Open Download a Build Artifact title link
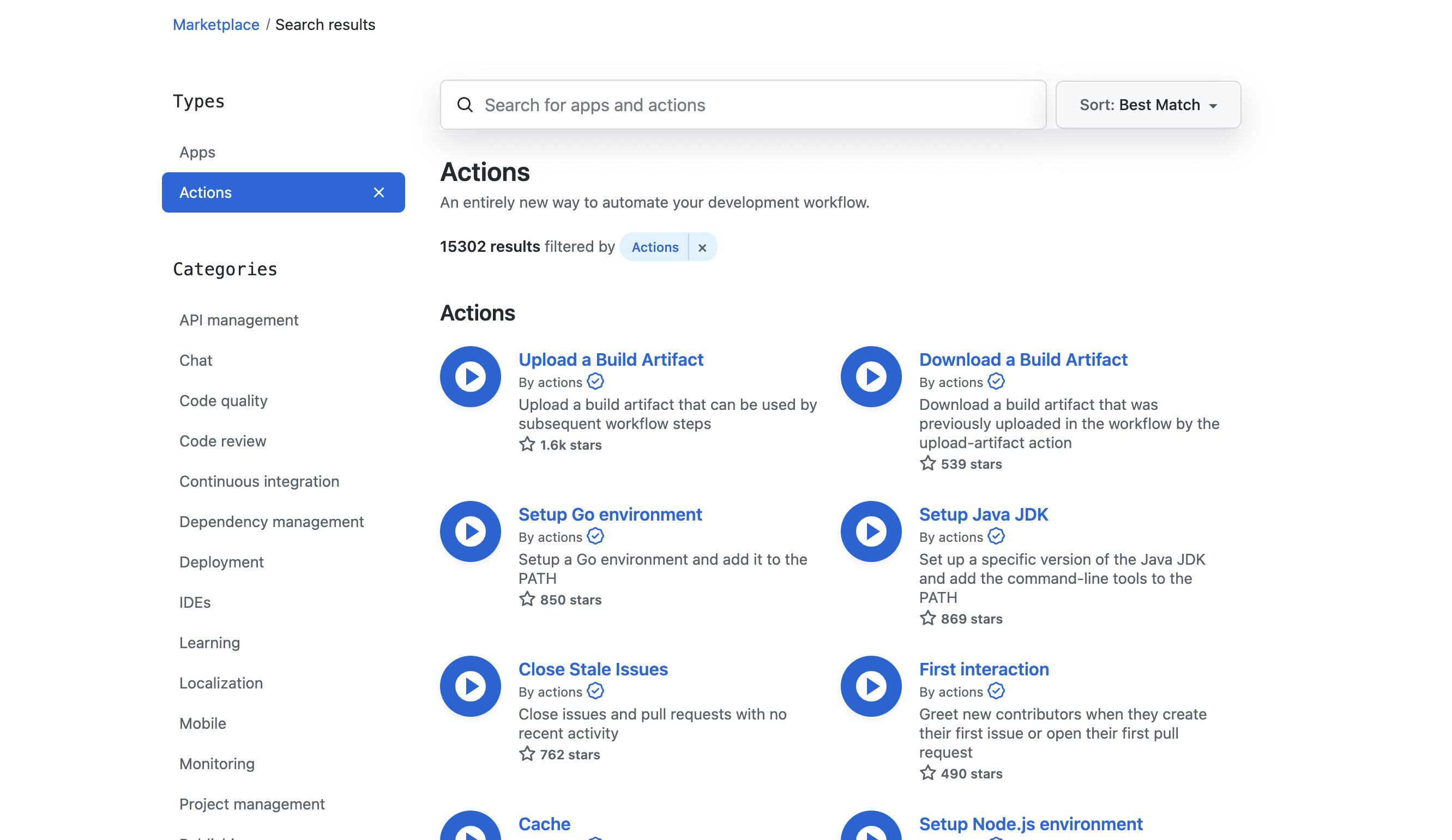The image size is (1452, 840). 1023,360
